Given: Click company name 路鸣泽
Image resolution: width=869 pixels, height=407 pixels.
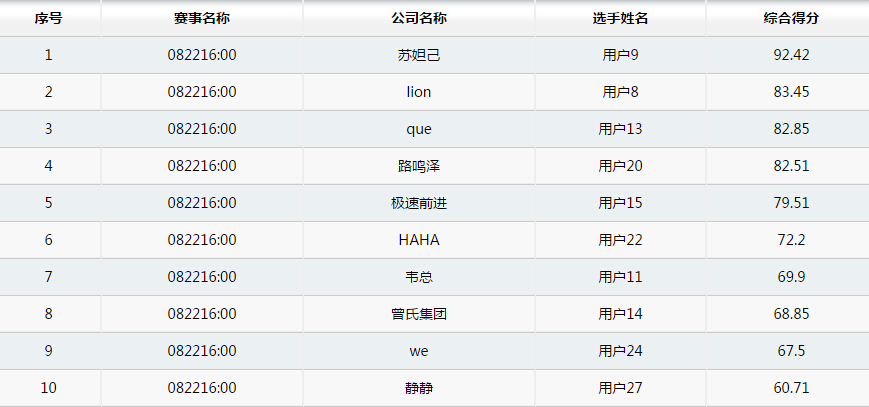Looking at the screenshot, I should click(x=419, y=166).
